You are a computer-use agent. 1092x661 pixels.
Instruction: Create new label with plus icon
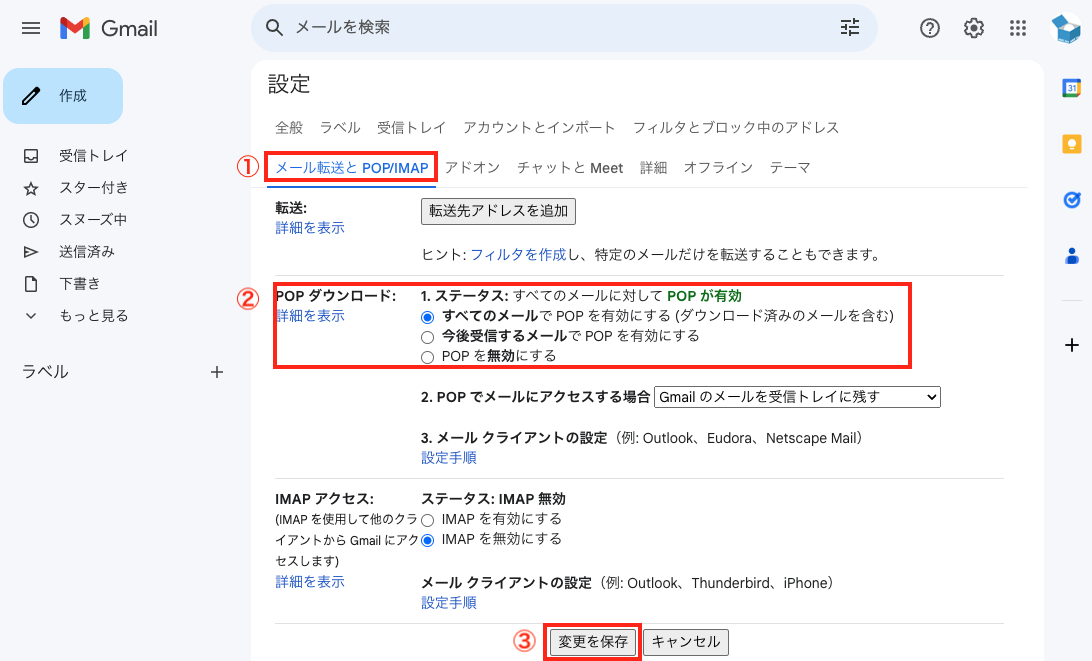tap(217, 372)
